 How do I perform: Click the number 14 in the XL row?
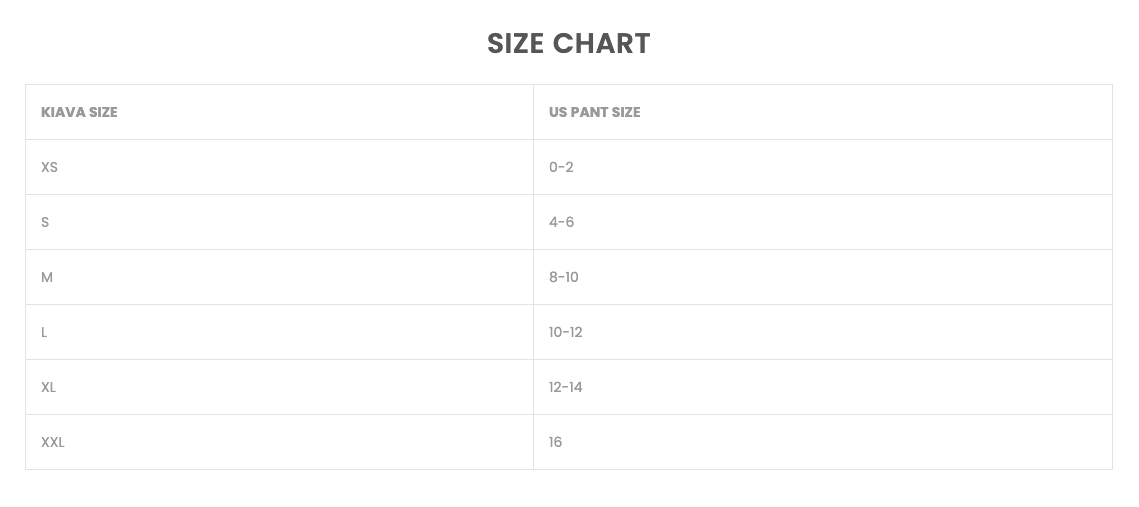coord(575,387)
